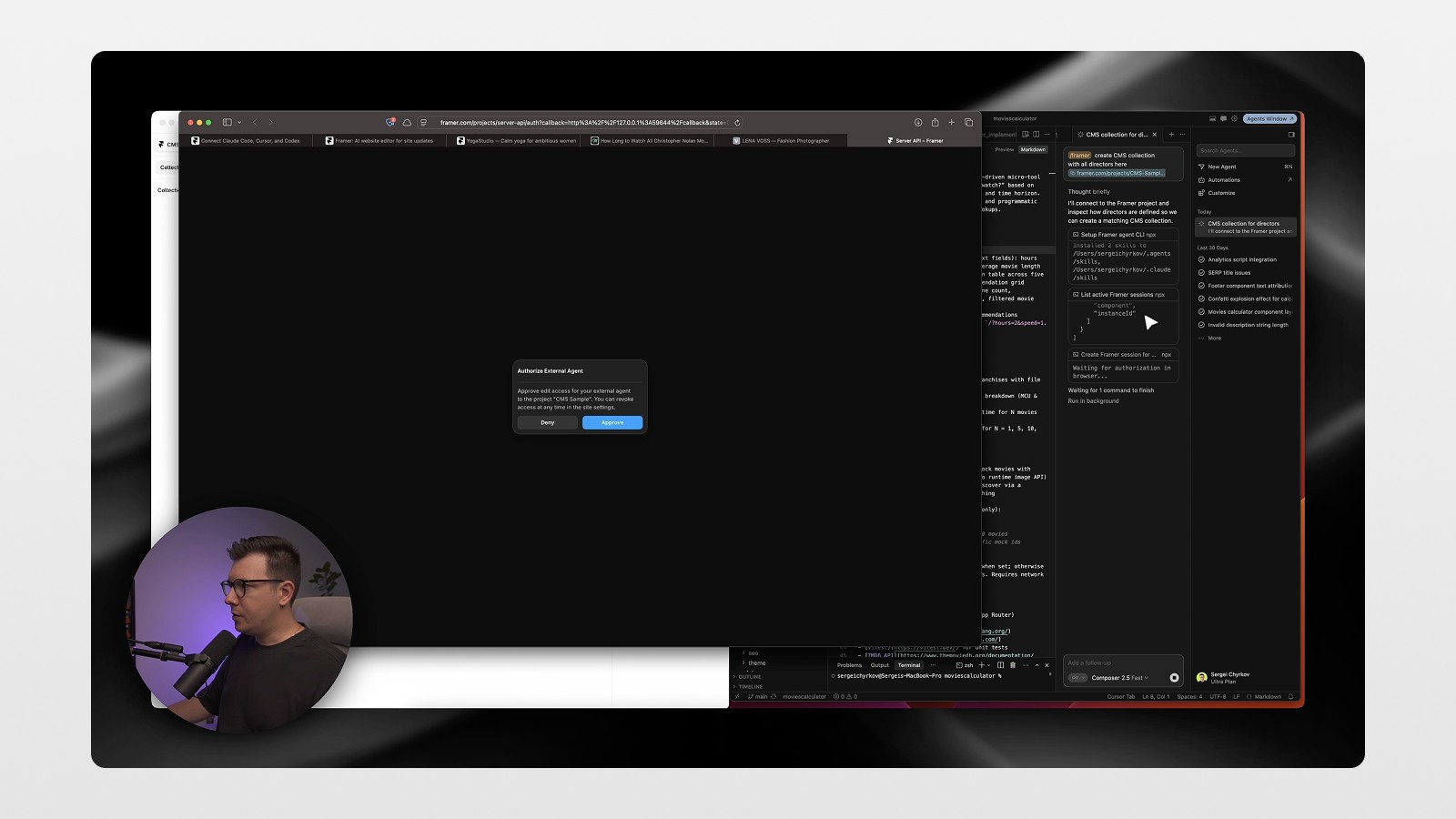Create a New Agent
The image size is (1456, 819).
(x=1245, y=167)
